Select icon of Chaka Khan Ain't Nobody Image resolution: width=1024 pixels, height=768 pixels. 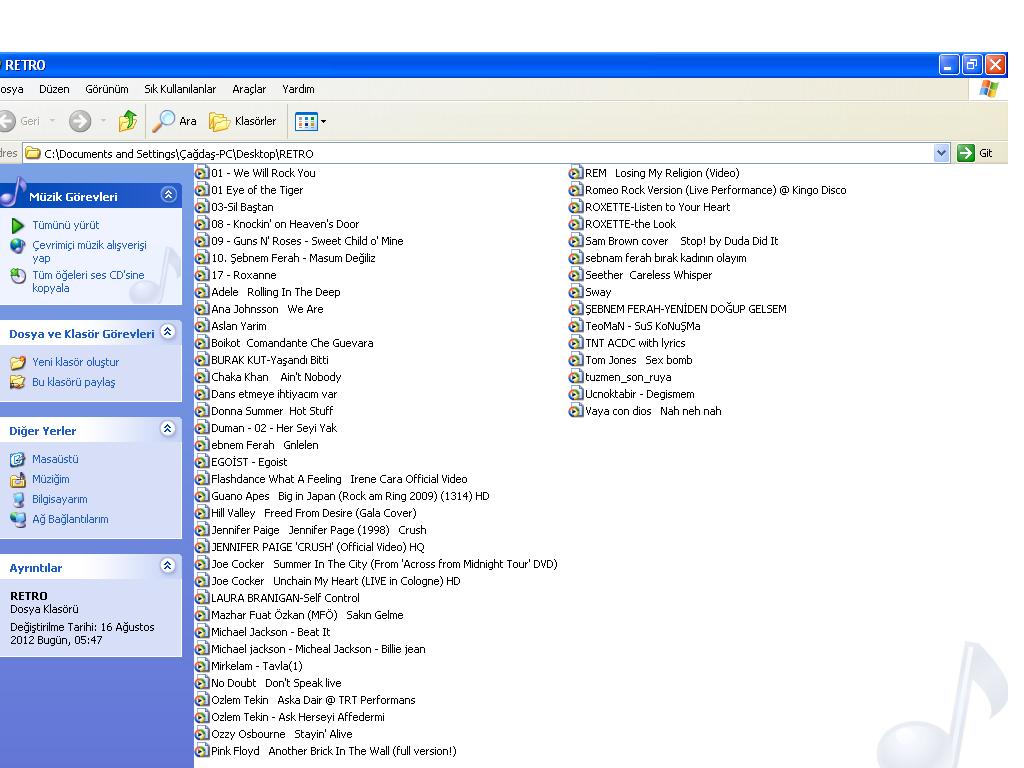pos(202,377)
